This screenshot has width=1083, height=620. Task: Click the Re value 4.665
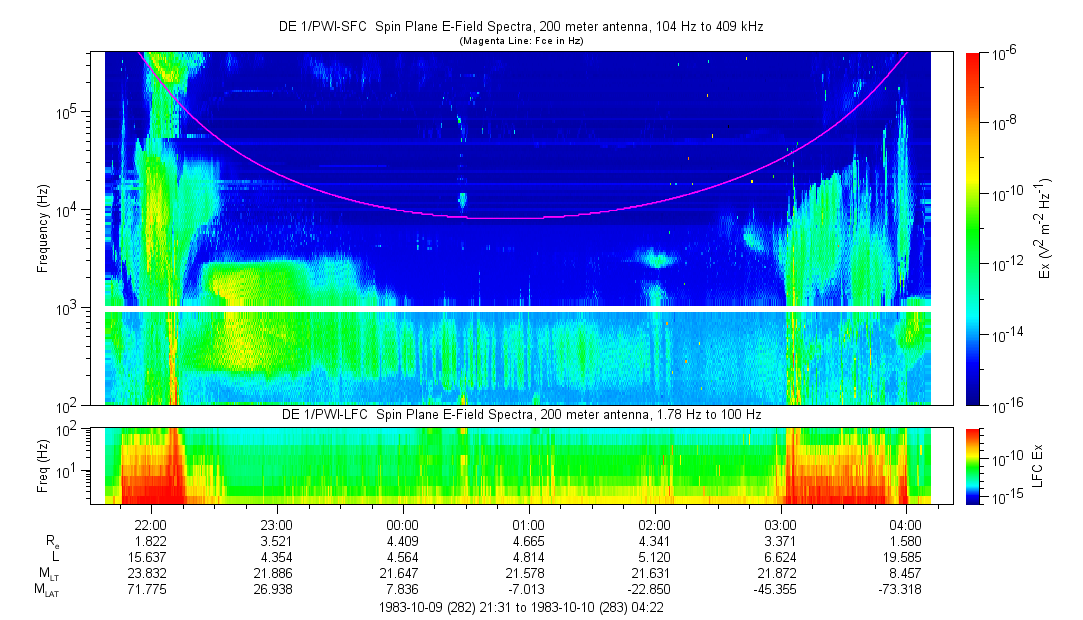point(528,540)
